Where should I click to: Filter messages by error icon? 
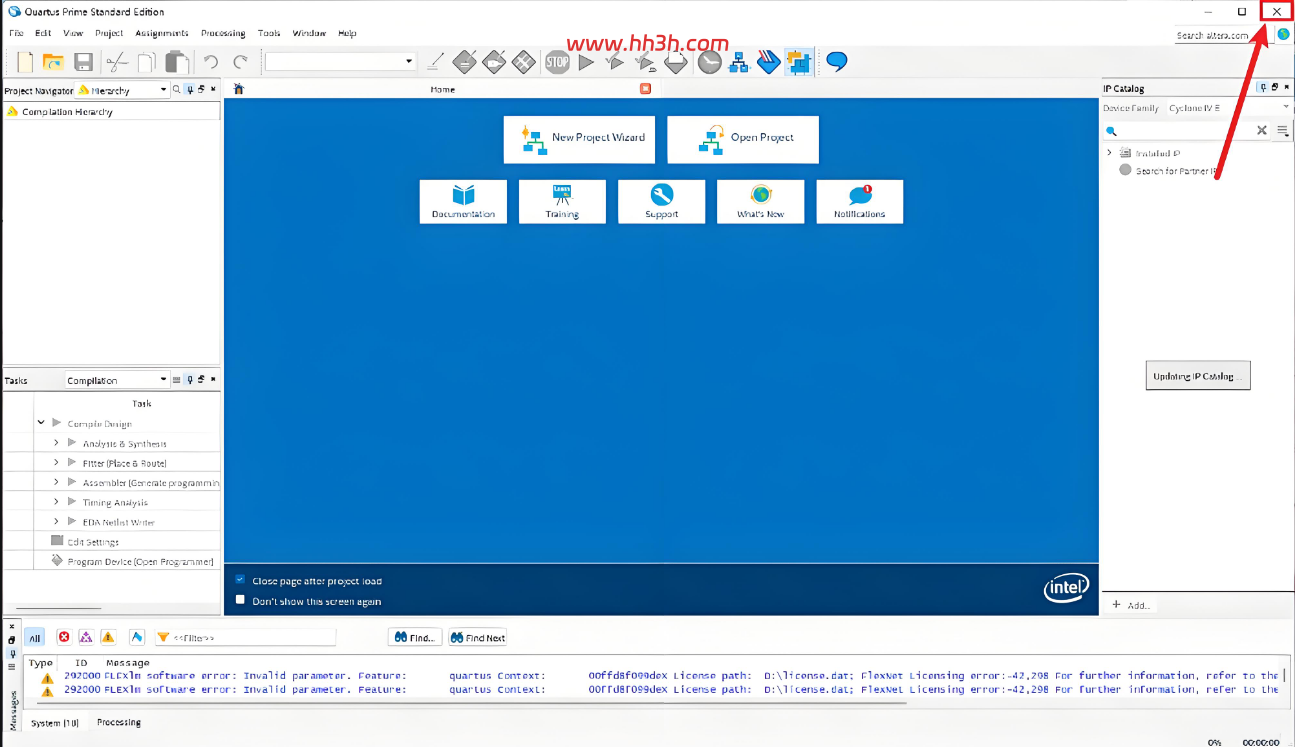[64, 637]
